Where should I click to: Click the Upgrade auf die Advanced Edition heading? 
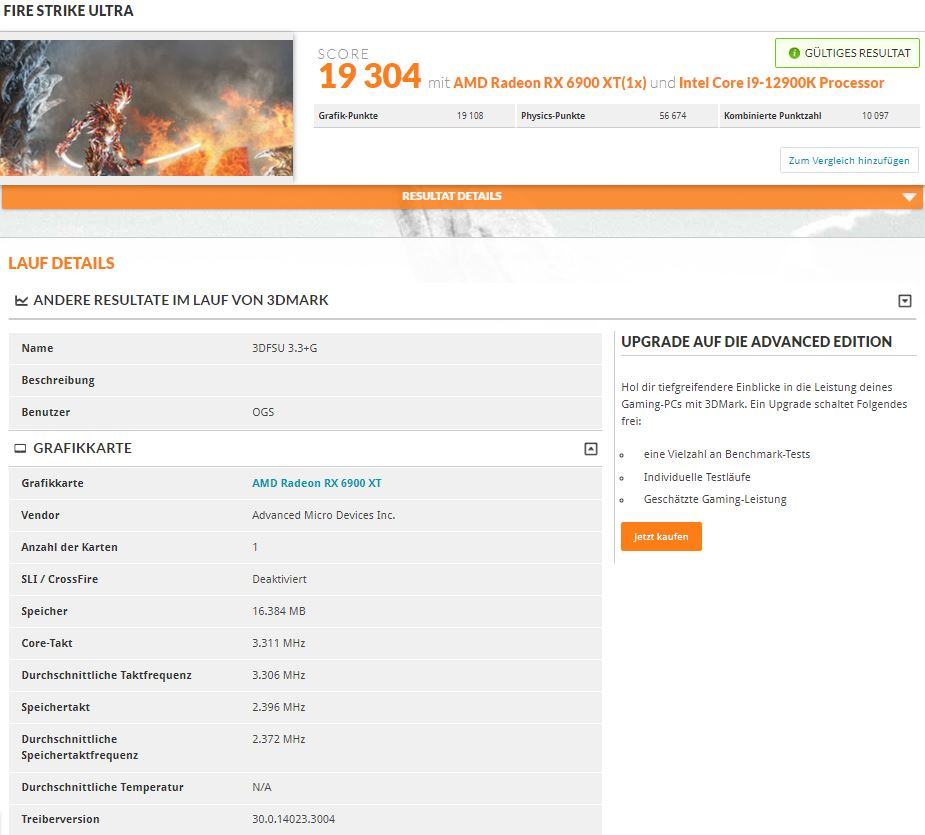point(756,342)
